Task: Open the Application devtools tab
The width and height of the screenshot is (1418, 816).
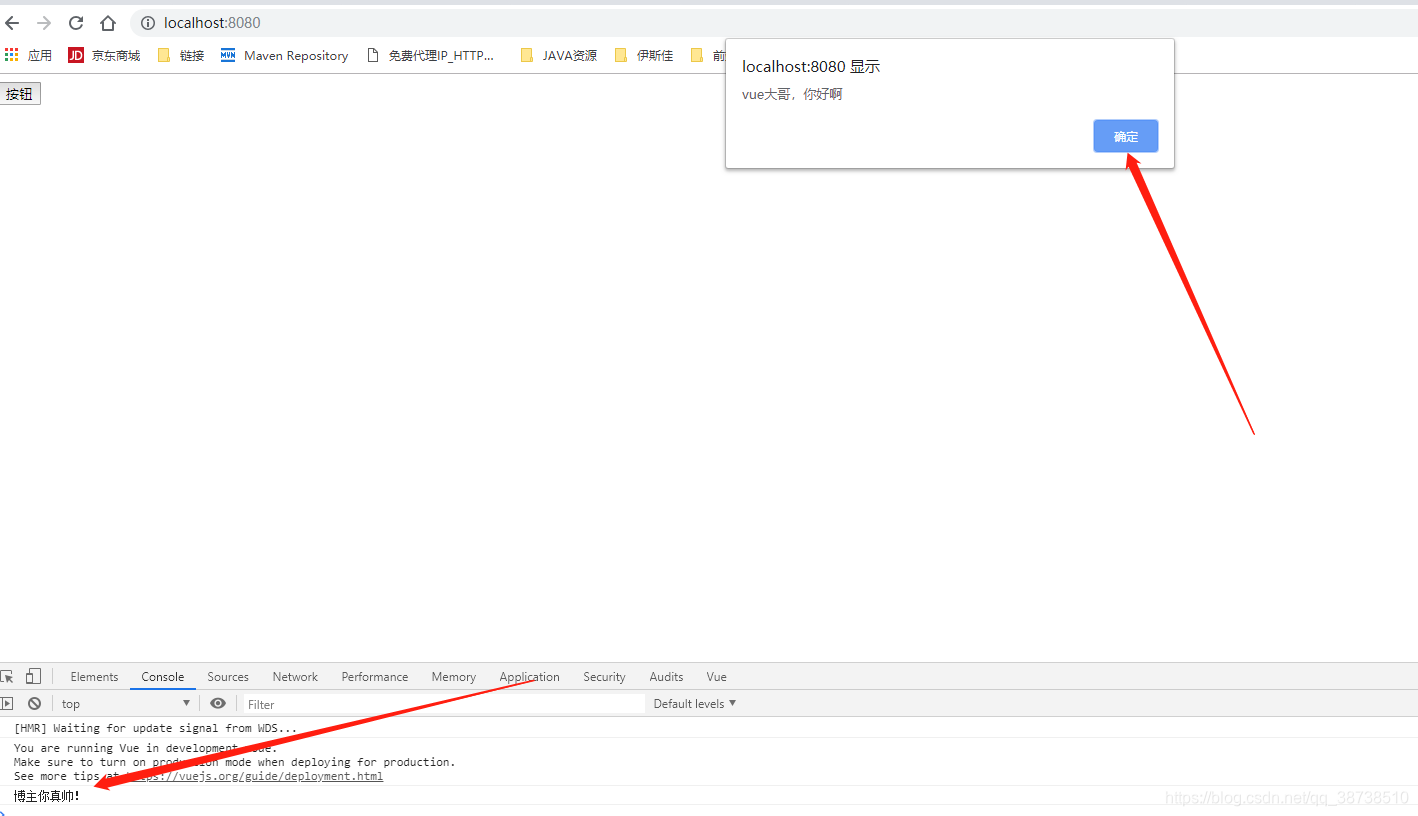Action: pos(530,677)
